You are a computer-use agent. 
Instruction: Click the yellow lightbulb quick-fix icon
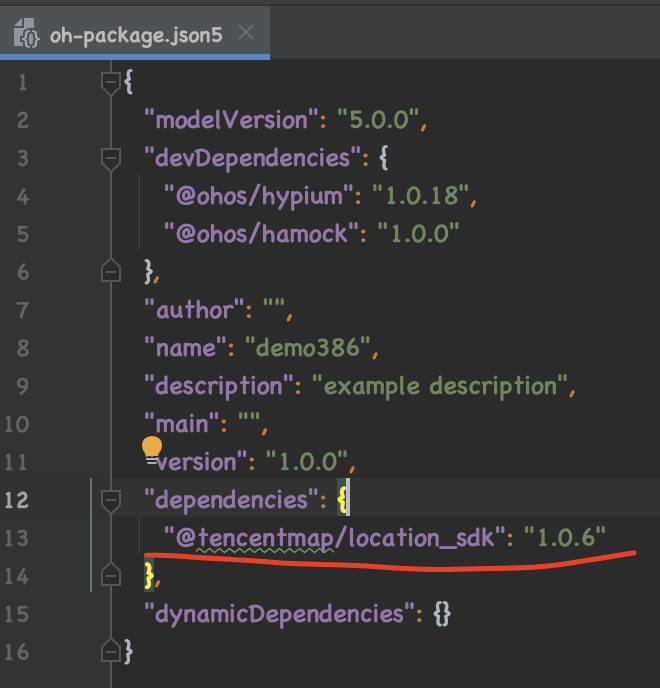[152, 448]
